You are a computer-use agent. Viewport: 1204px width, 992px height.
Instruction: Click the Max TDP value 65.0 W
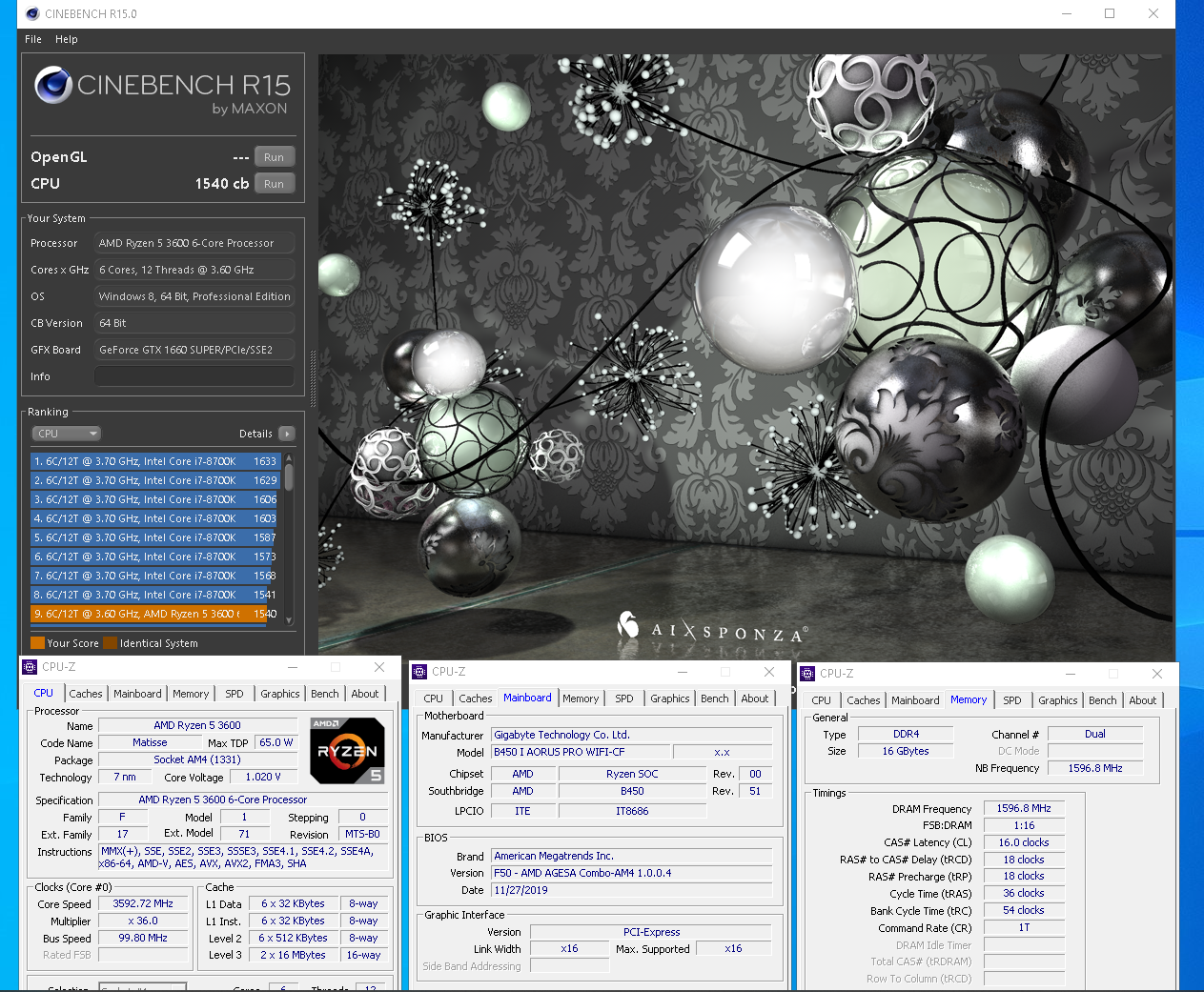click(276, 742)
